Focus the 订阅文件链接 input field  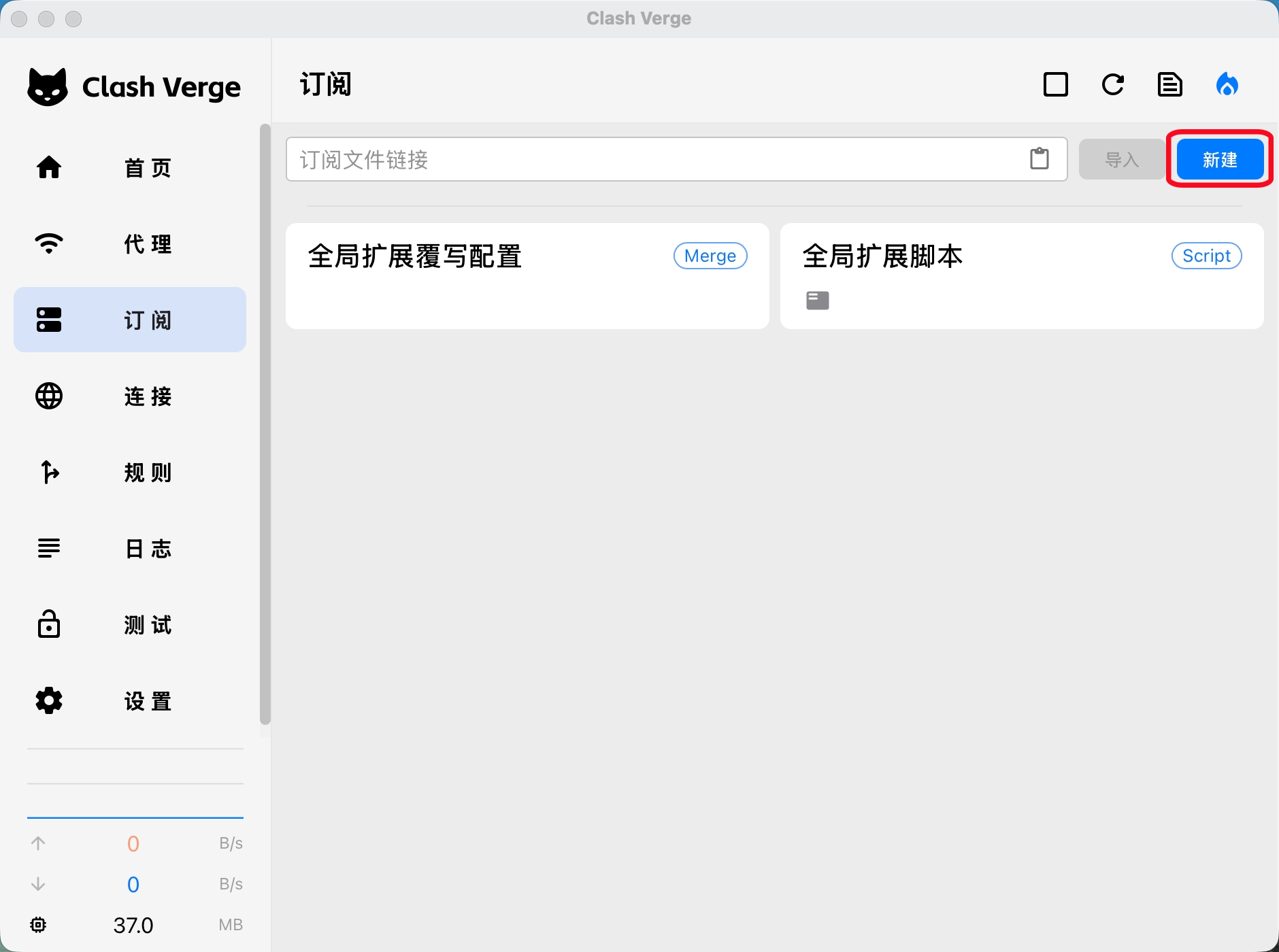(x=653, y=160)
